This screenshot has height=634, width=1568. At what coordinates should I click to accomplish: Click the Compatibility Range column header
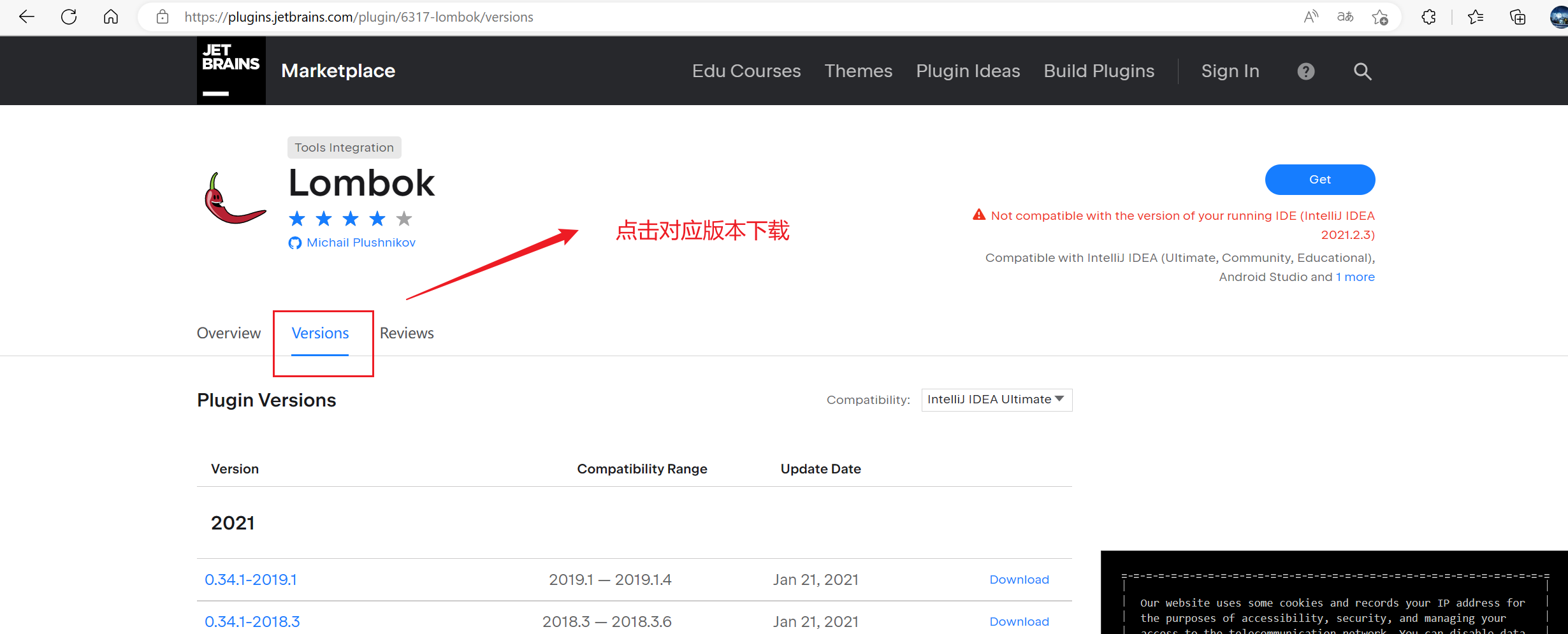point(642,469)
